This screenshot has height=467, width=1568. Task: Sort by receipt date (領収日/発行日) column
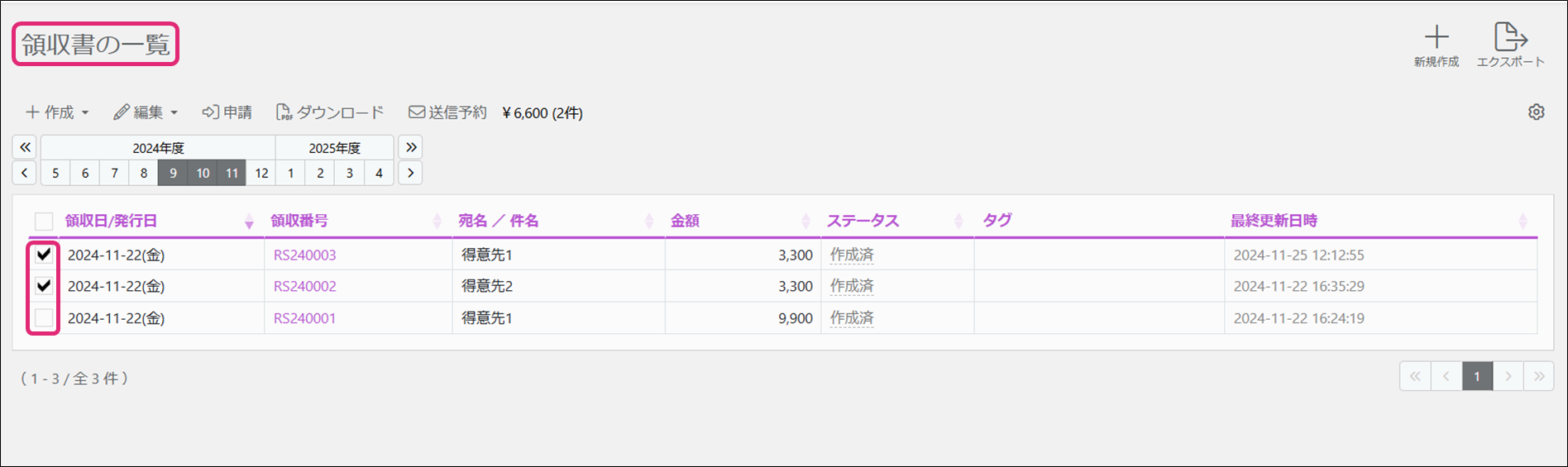(x=111, y=221)
